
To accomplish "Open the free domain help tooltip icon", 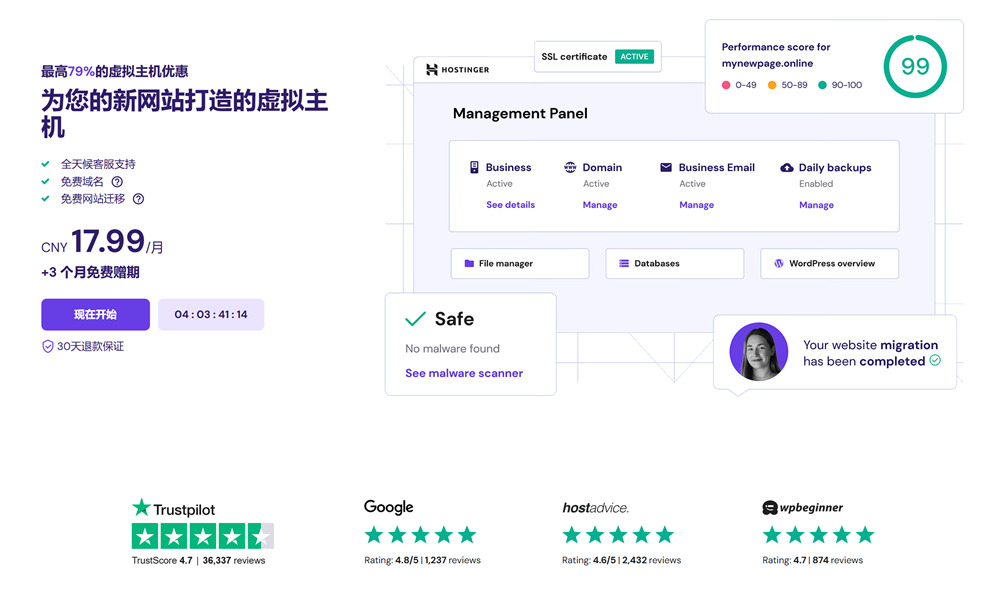I will click(117, 182).
